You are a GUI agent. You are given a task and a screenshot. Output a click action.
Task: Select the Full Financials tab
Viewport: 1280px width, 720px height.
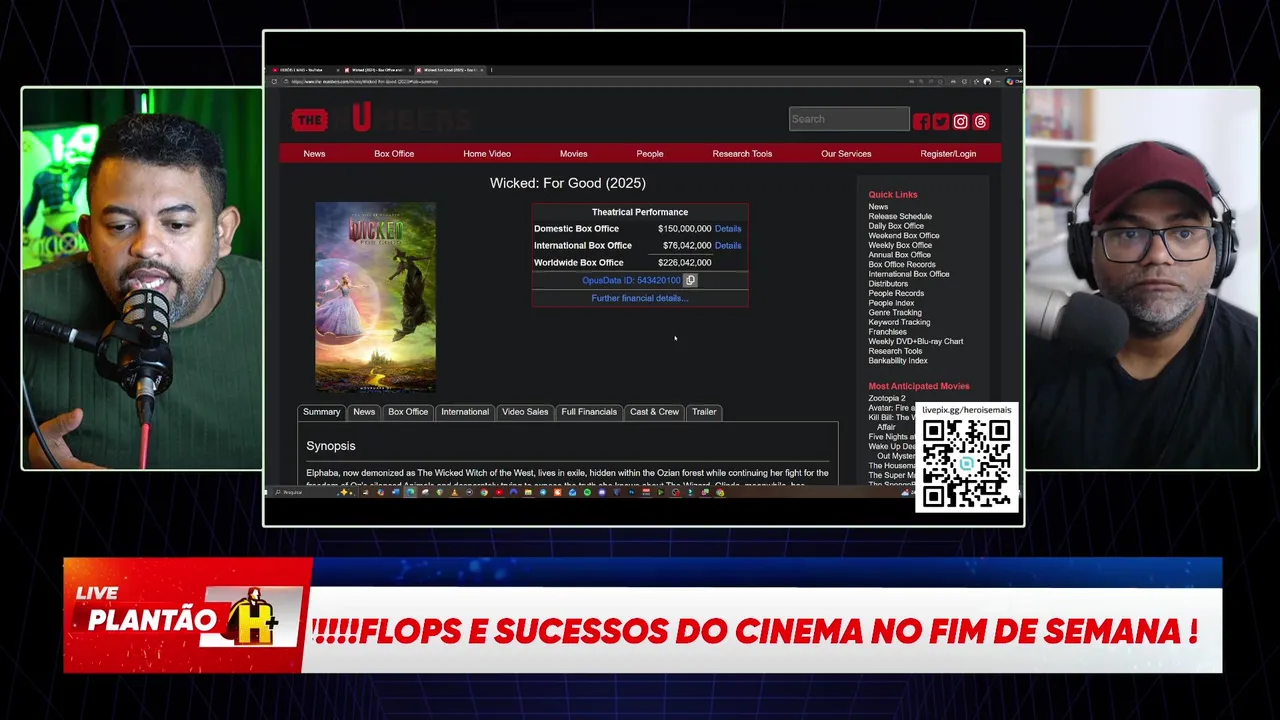[589, 412]
